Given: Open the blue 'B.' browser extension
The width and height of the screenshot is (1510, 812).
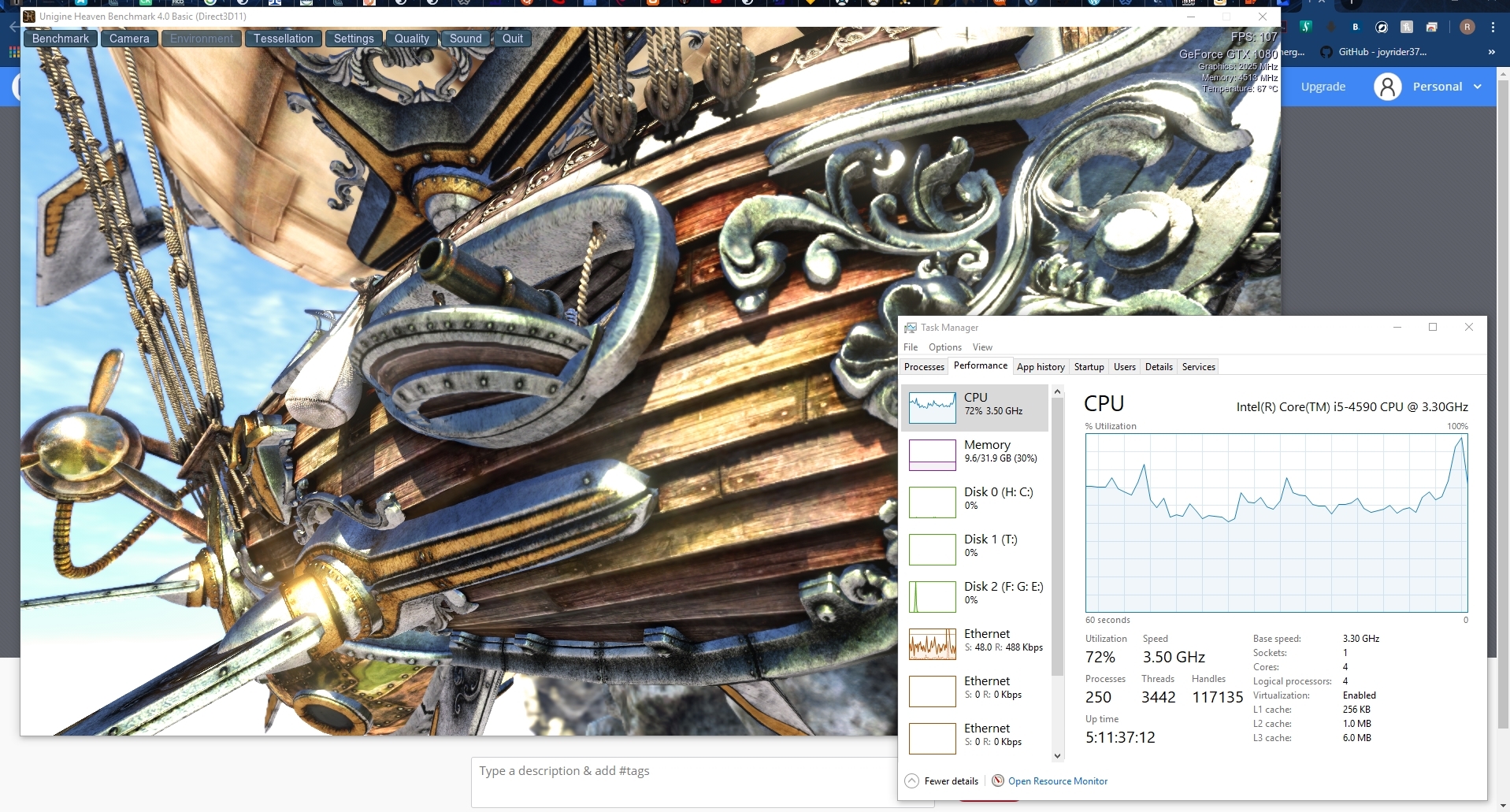Looking at the screenshot, I should [1356, 27].
